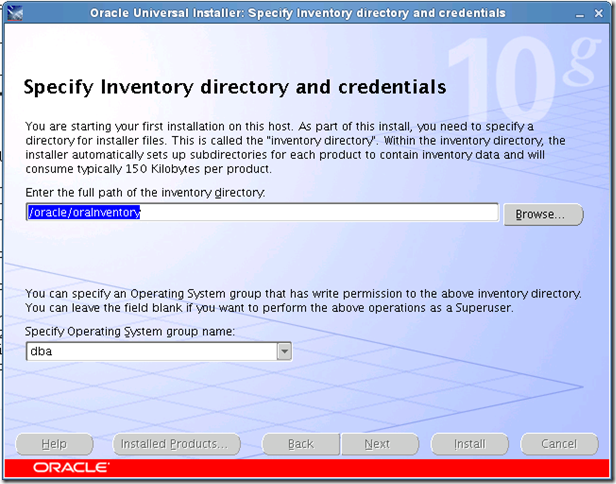Viewport: 616px width, 484px height.
Task: Click the dba group name text box
Action: pos(152,351)
